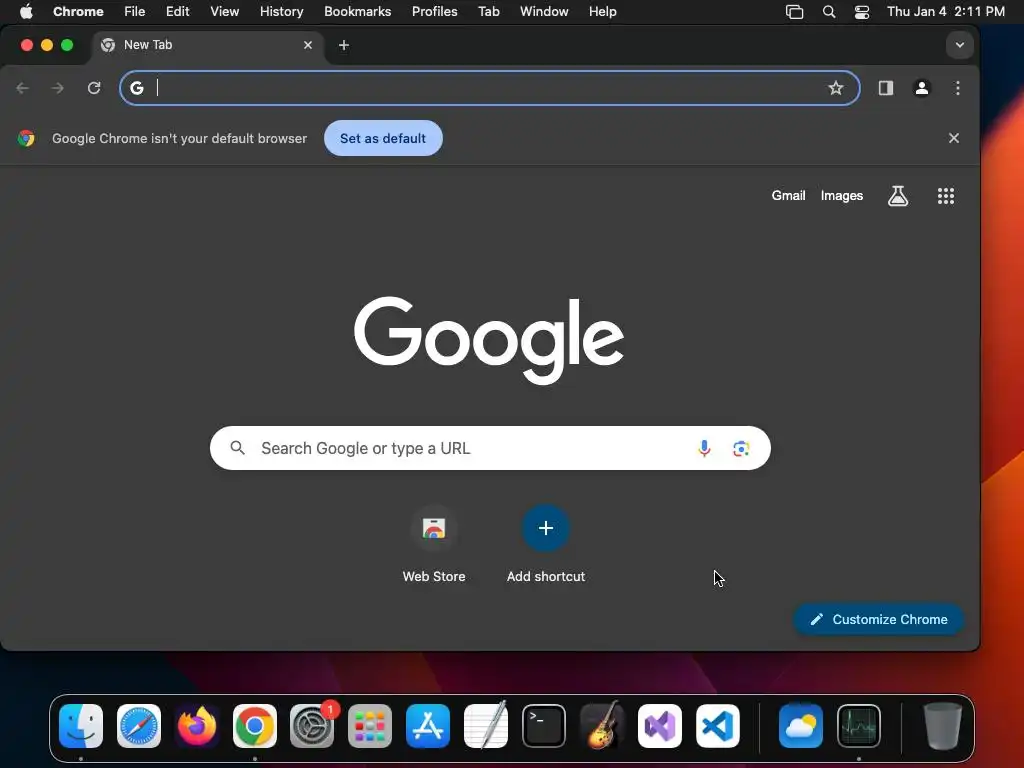Open the Apple menu
This screenshot has height=768, width=1024.
pos(26,11)
